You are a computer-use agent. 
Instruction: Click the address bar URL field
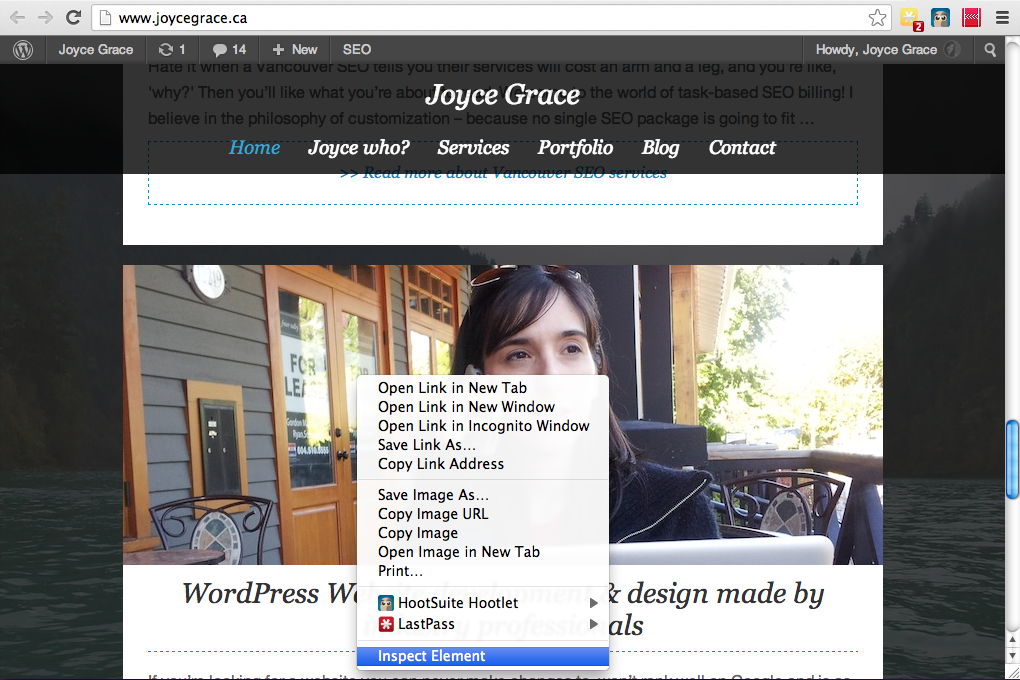click(480, 18)
